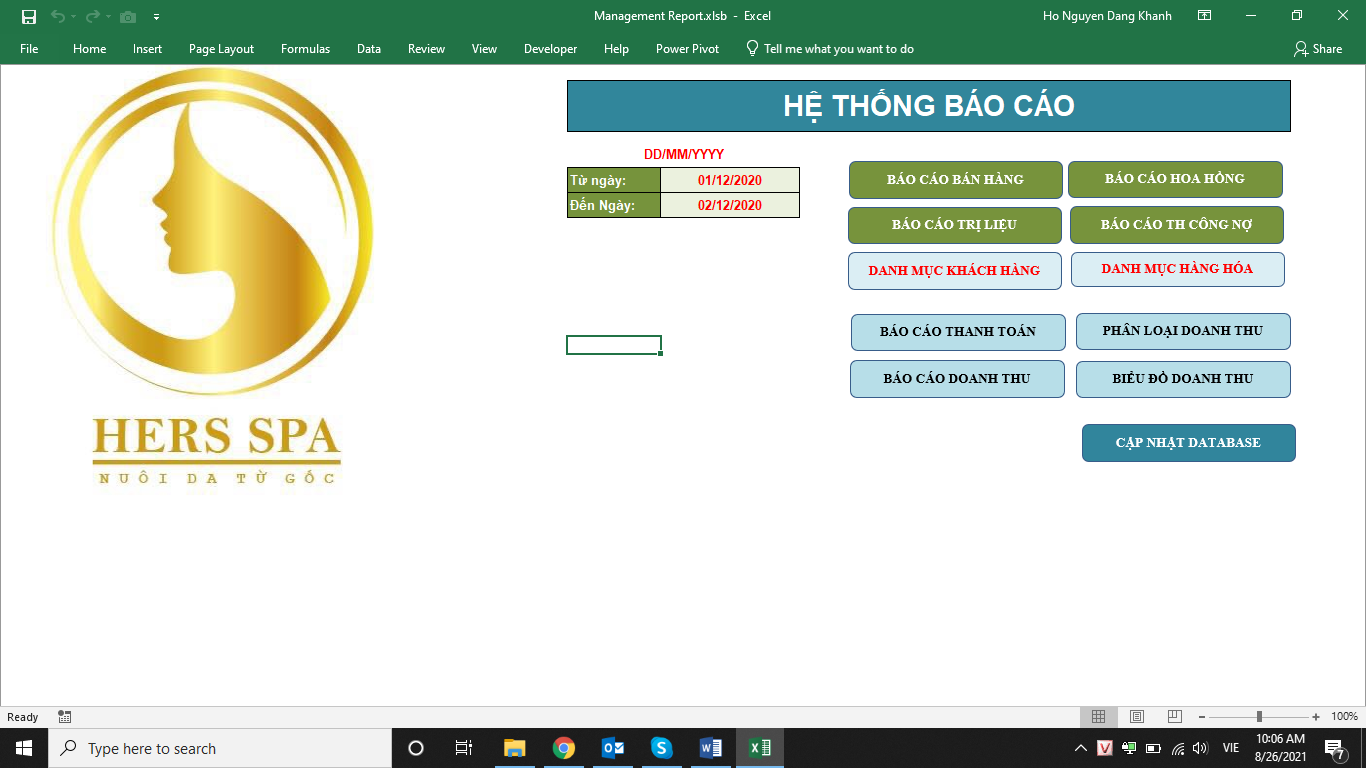Select the Từ ngày date cell 01/12/2020
Viewport: 1366px width, 768px height.
730,180
